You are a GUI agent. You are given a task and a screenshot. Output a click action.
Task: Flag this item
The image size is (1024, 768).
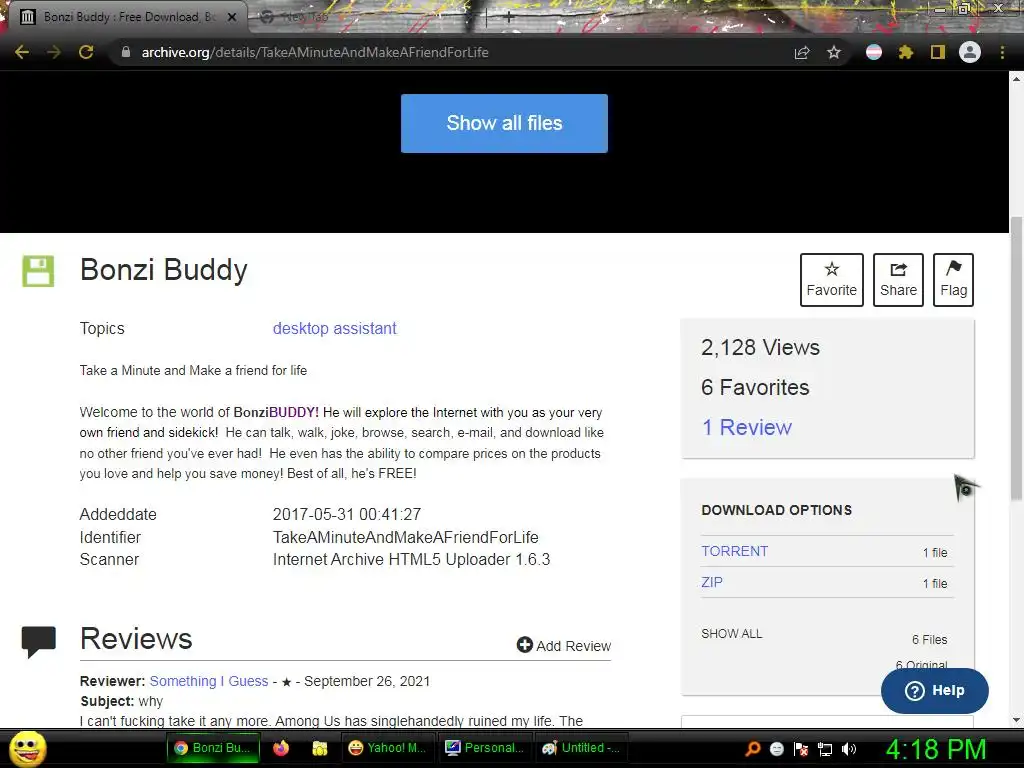click(953, 280)
